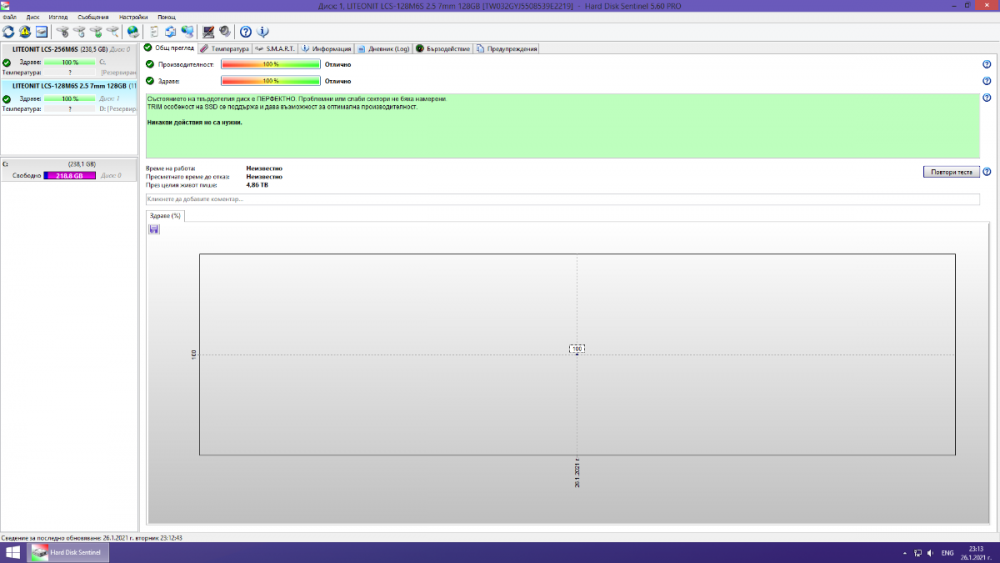Click the save icon above the graph
The height and width of the screenshot is (563, 1000).
(154, 229)
